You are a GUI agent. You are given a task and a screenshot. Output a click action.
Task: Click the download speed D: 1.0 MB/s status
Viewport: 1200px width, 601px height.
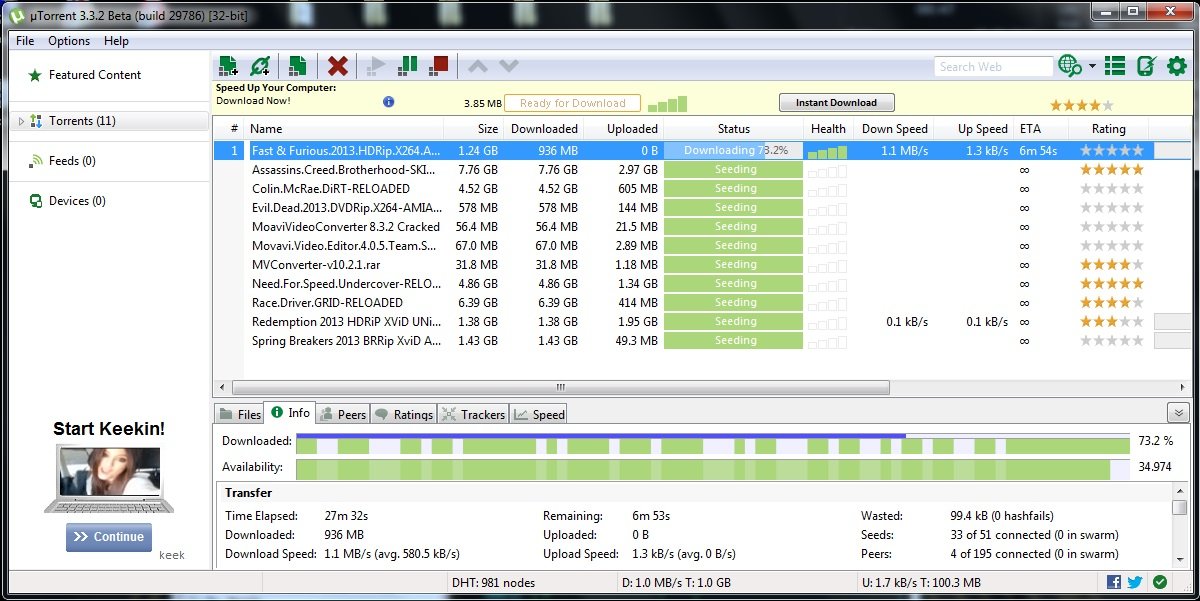point(676,582)
